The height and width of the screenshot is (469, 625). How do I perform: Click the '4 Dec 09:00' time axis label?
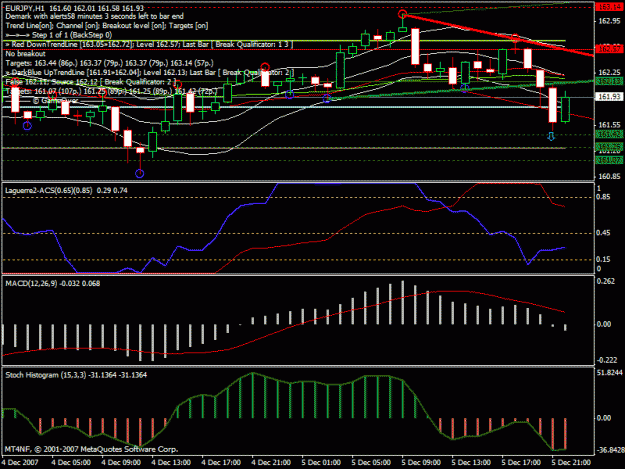click(x=121, y=463)
